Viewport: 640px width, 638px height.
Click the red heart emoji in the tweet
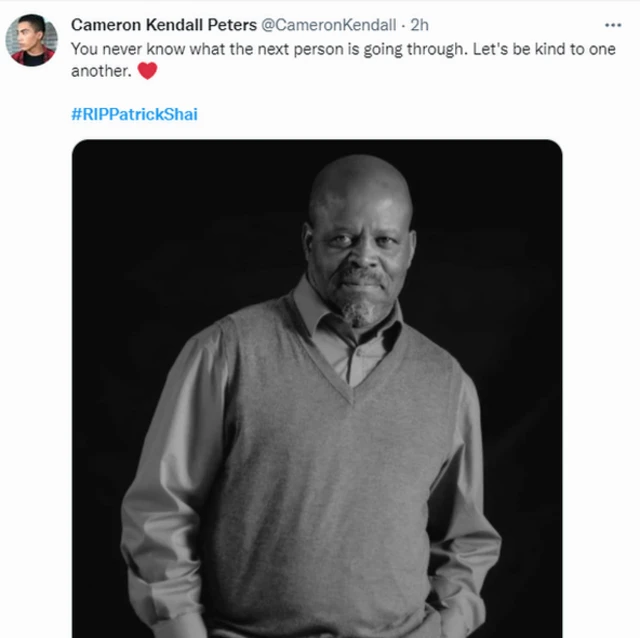click(x=147, y=71)
